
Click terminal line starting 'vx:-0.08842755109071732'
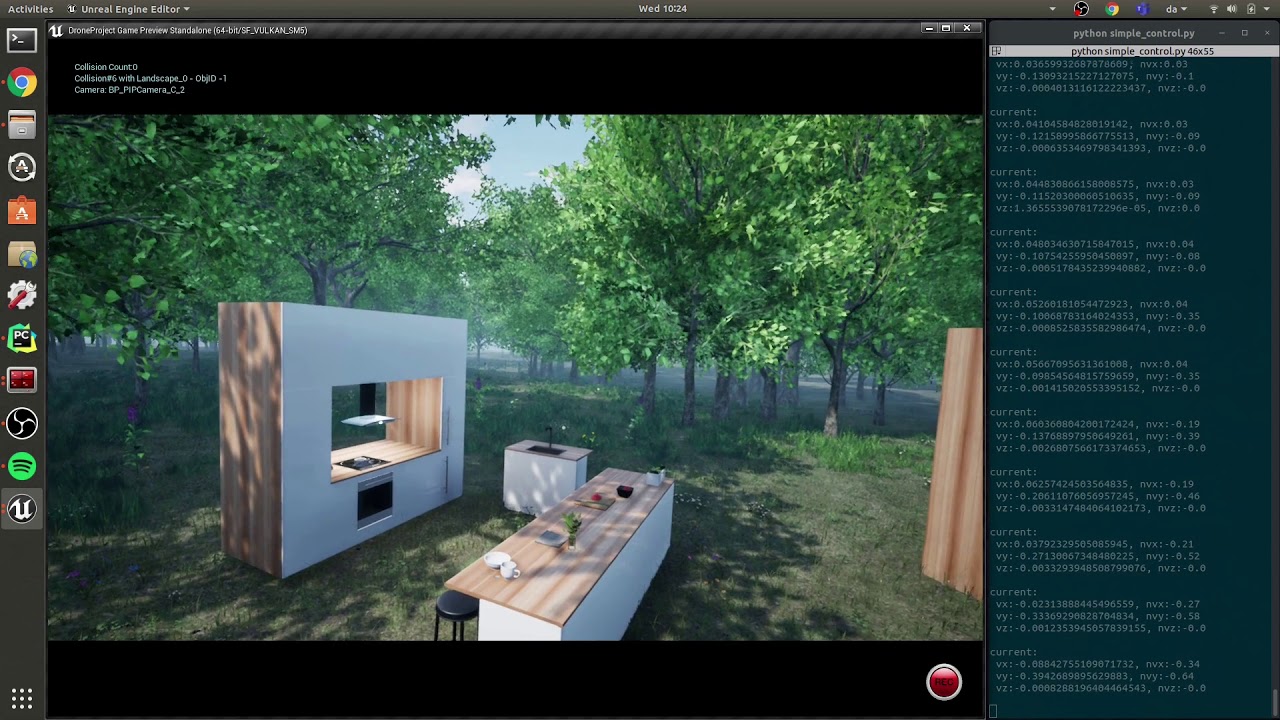point(1098,664)
